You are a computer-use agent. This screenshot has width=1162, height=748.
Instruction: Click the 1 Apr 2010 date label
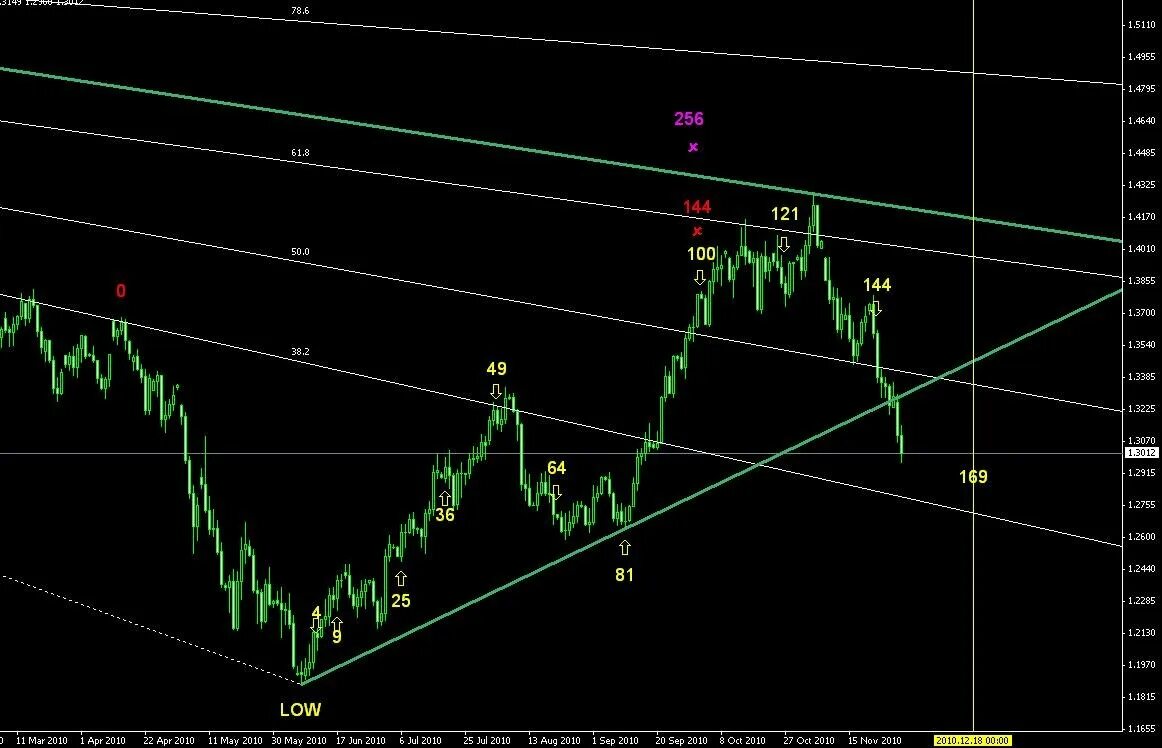click(102, 740)
